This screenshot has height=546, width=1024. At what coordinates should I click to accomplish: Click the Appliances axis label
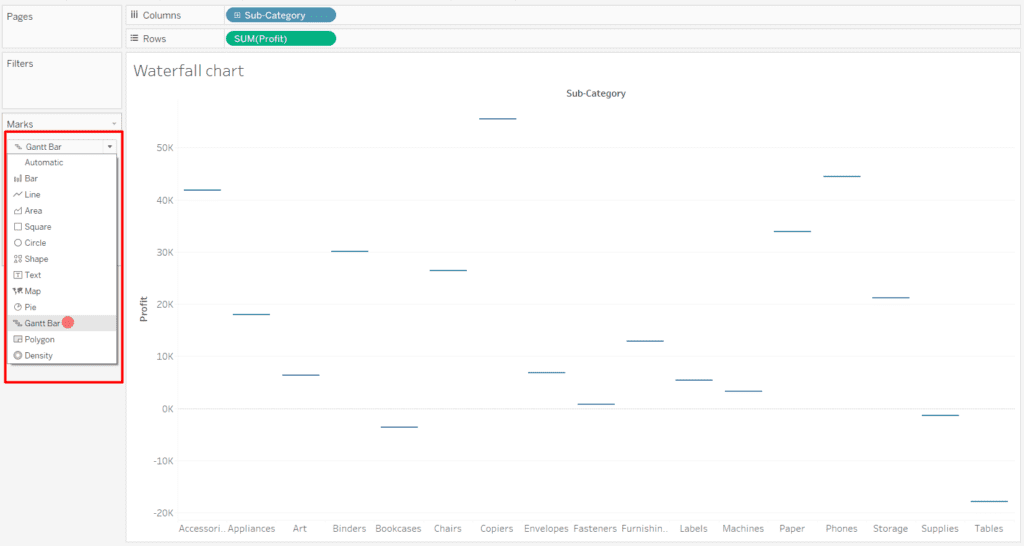pyautogui.click(x=251, y=528)
